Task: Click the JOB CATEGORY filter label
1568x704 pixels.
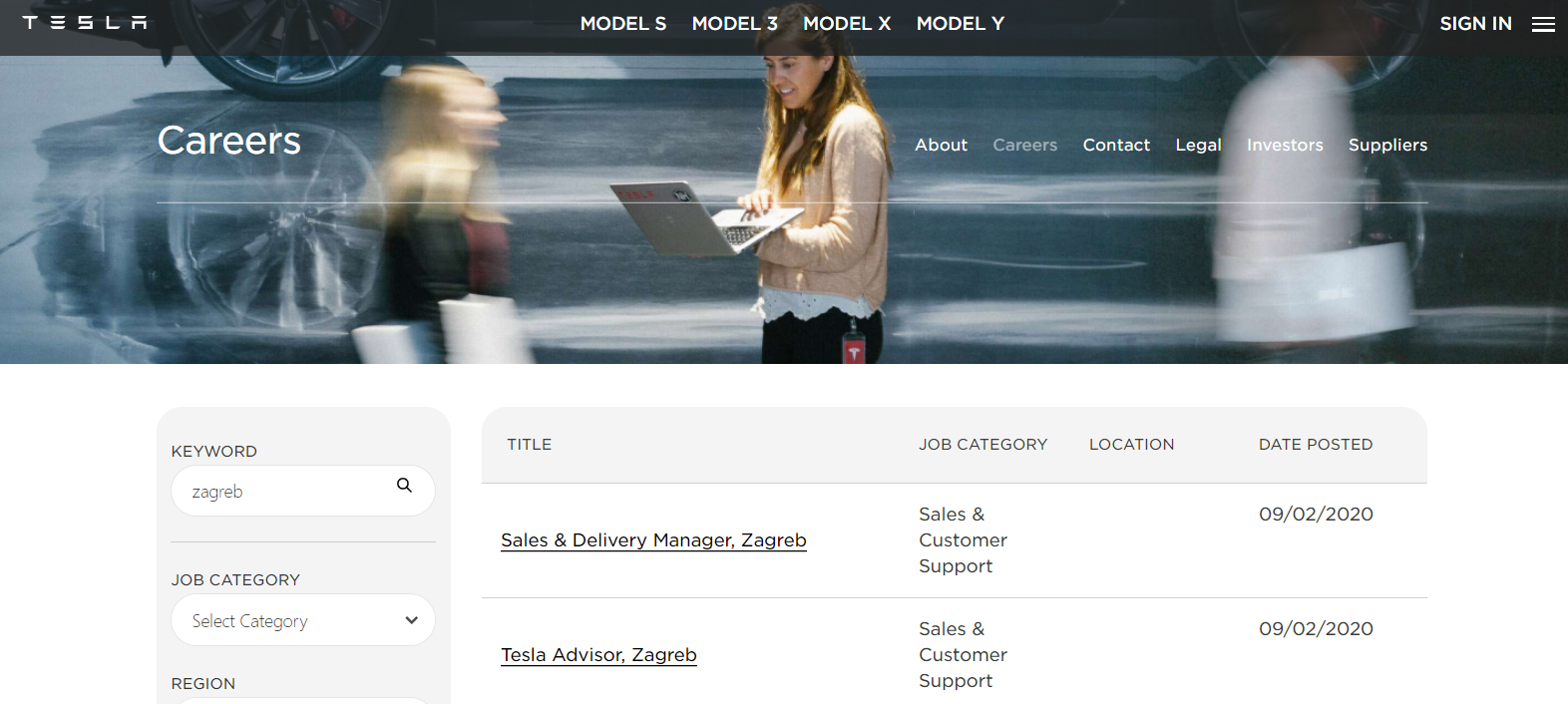Action: coord(235,580)
